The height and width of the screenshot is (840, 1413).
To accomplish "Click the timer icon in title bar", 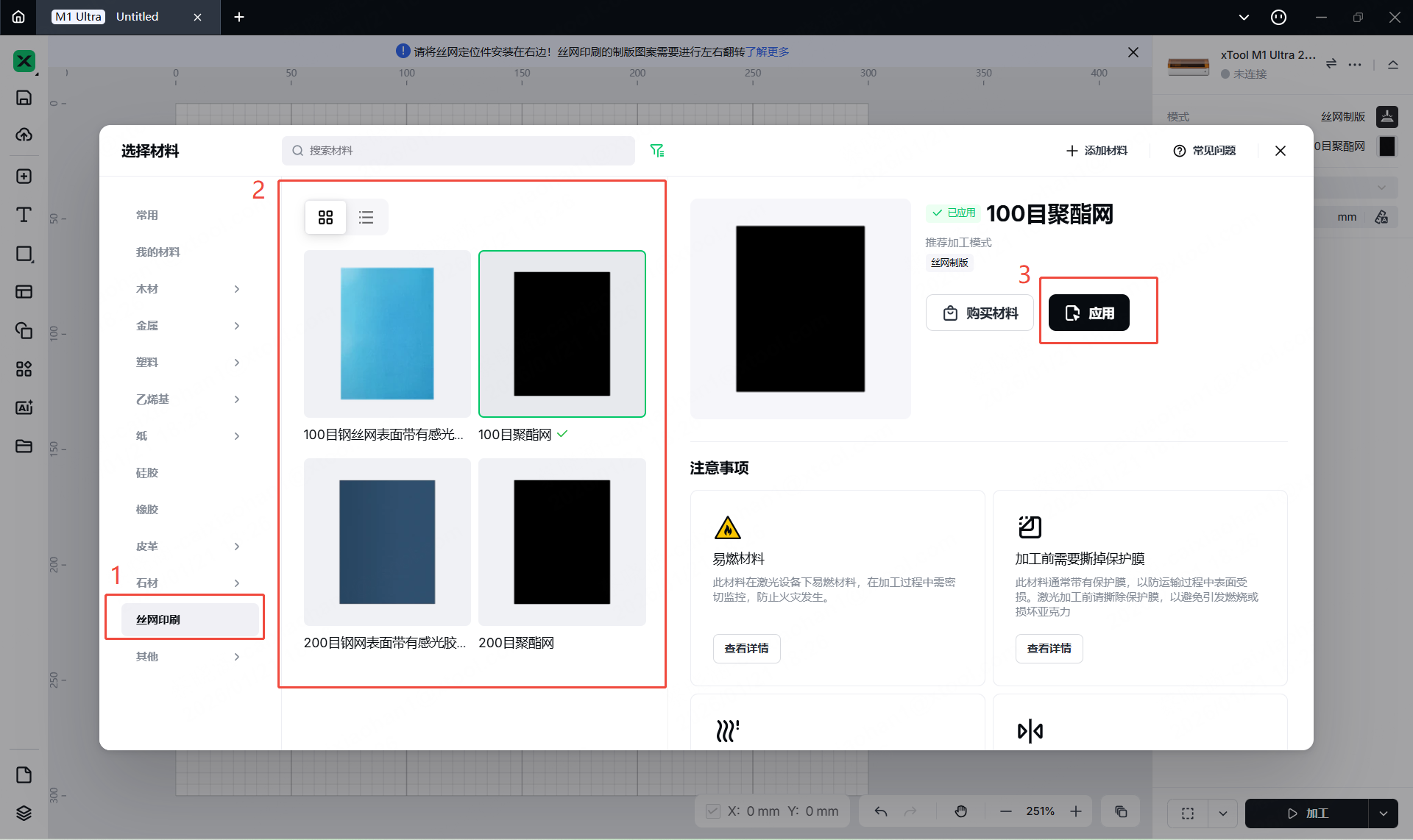I will click(1279, 17).
